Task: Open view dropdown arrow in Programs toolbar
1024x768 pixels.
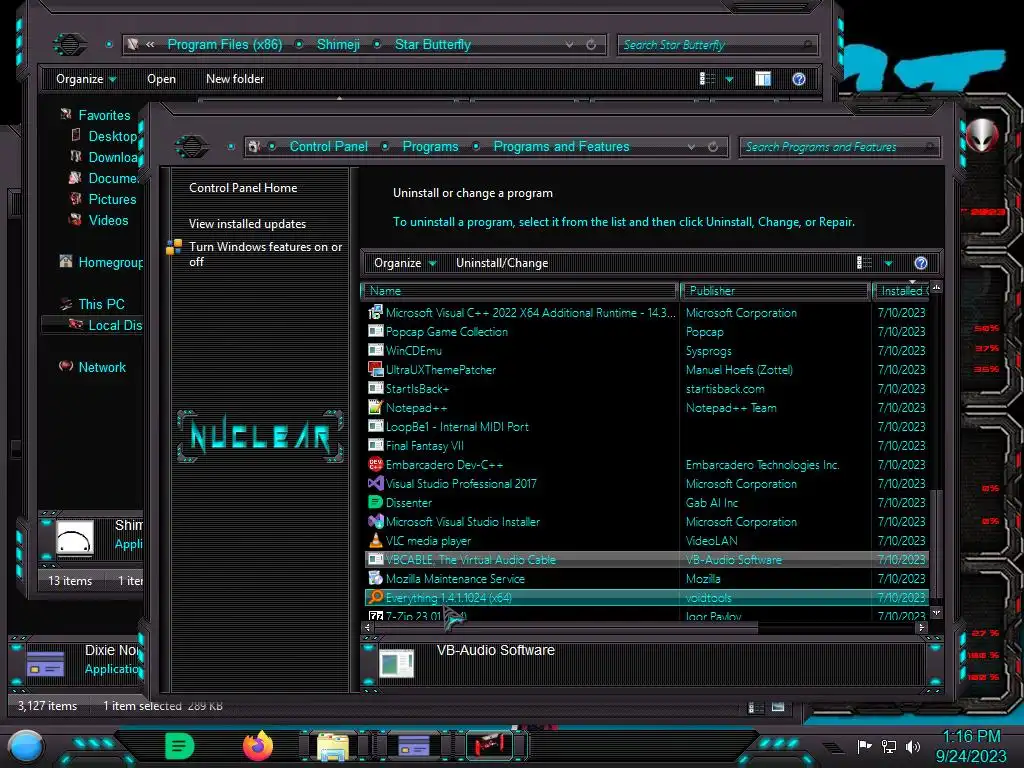Action: pyautogui.click(x=888, y=263)
